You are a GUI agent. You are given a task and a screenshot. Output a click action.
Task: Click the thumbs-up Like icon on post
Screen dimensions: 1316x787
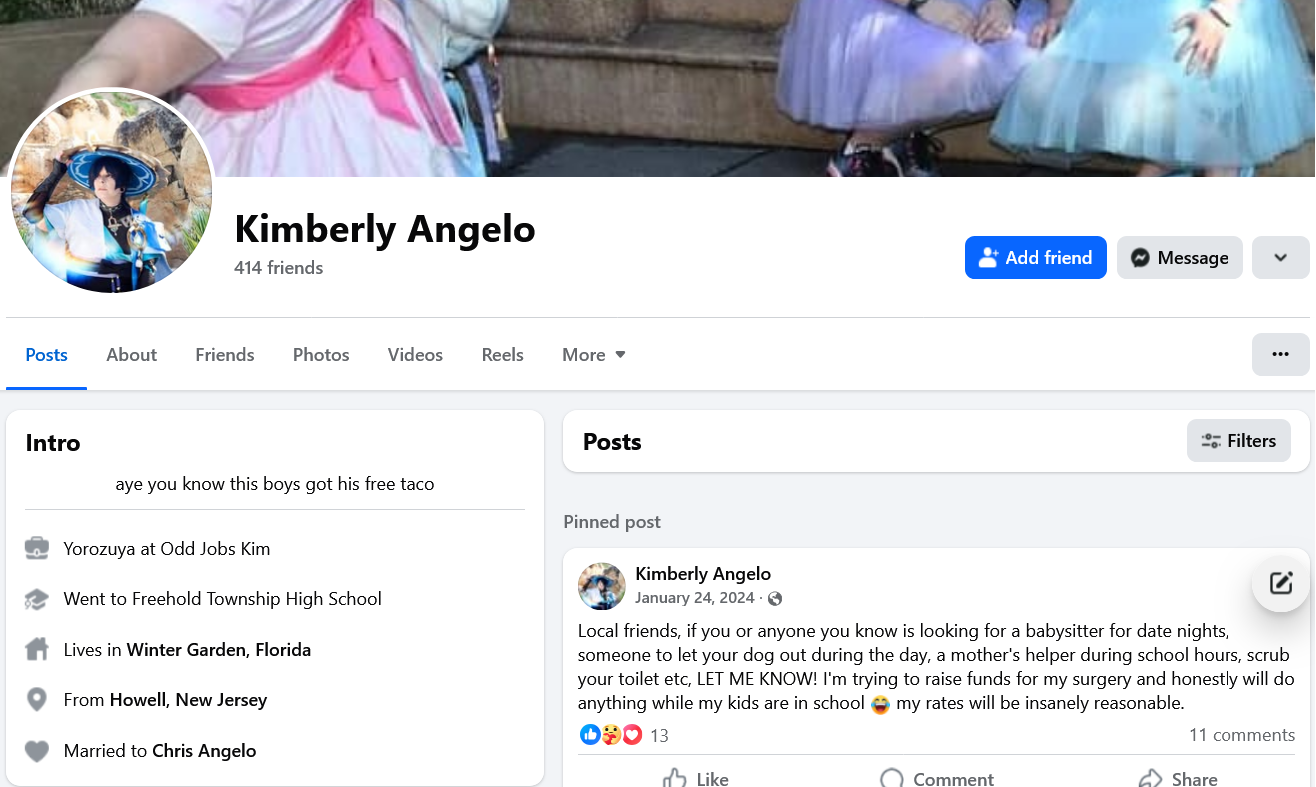click(x=675, y=779)
